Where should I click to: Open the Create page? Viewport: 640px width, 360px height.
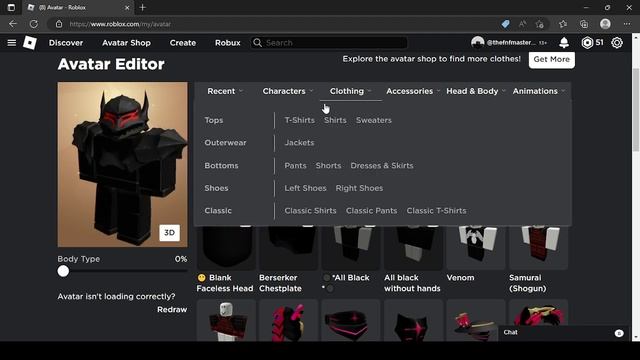[x=182, y=42]
